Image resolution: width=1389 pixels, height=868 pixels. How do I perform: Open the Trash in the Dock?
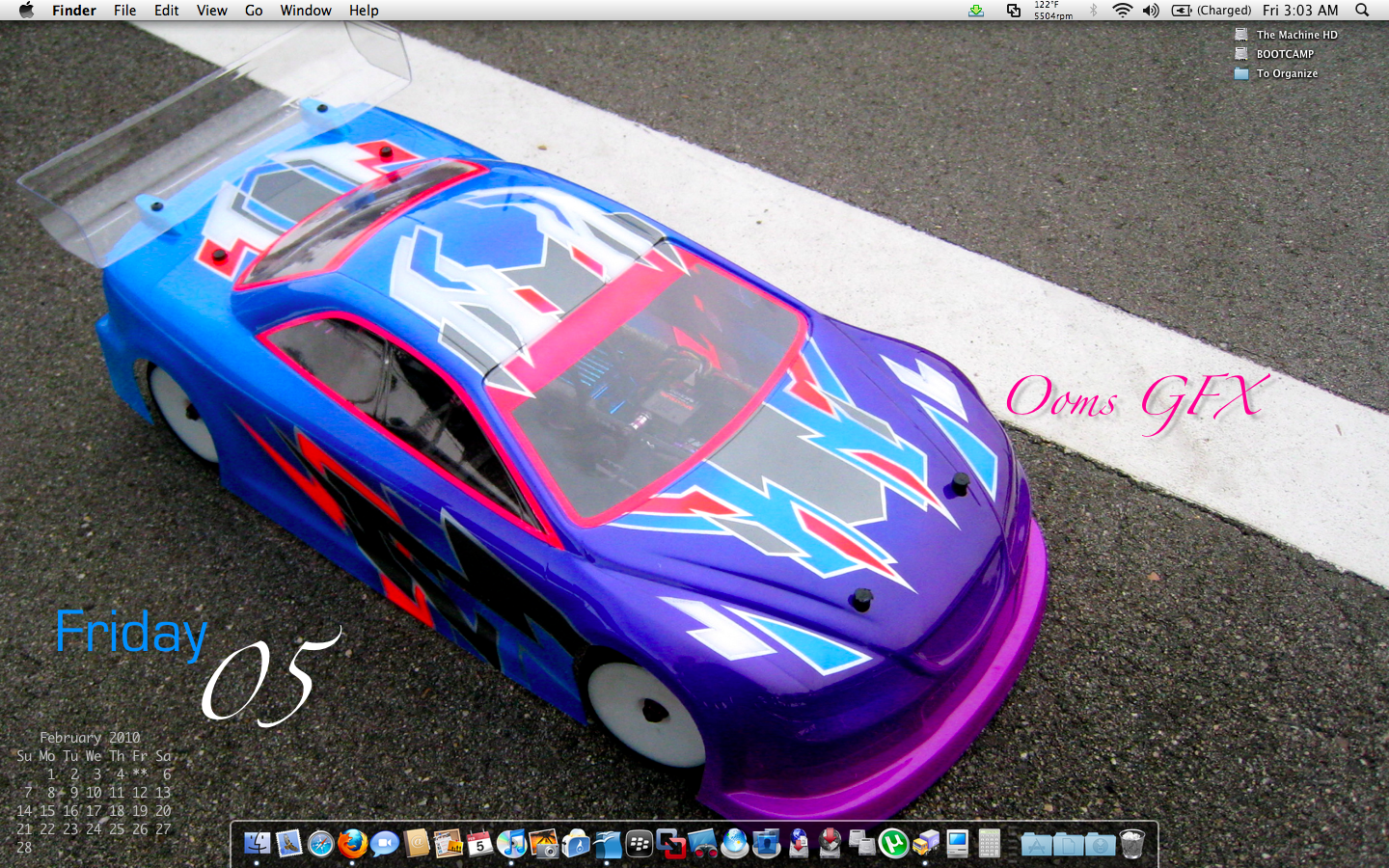tap(1131, 844)
